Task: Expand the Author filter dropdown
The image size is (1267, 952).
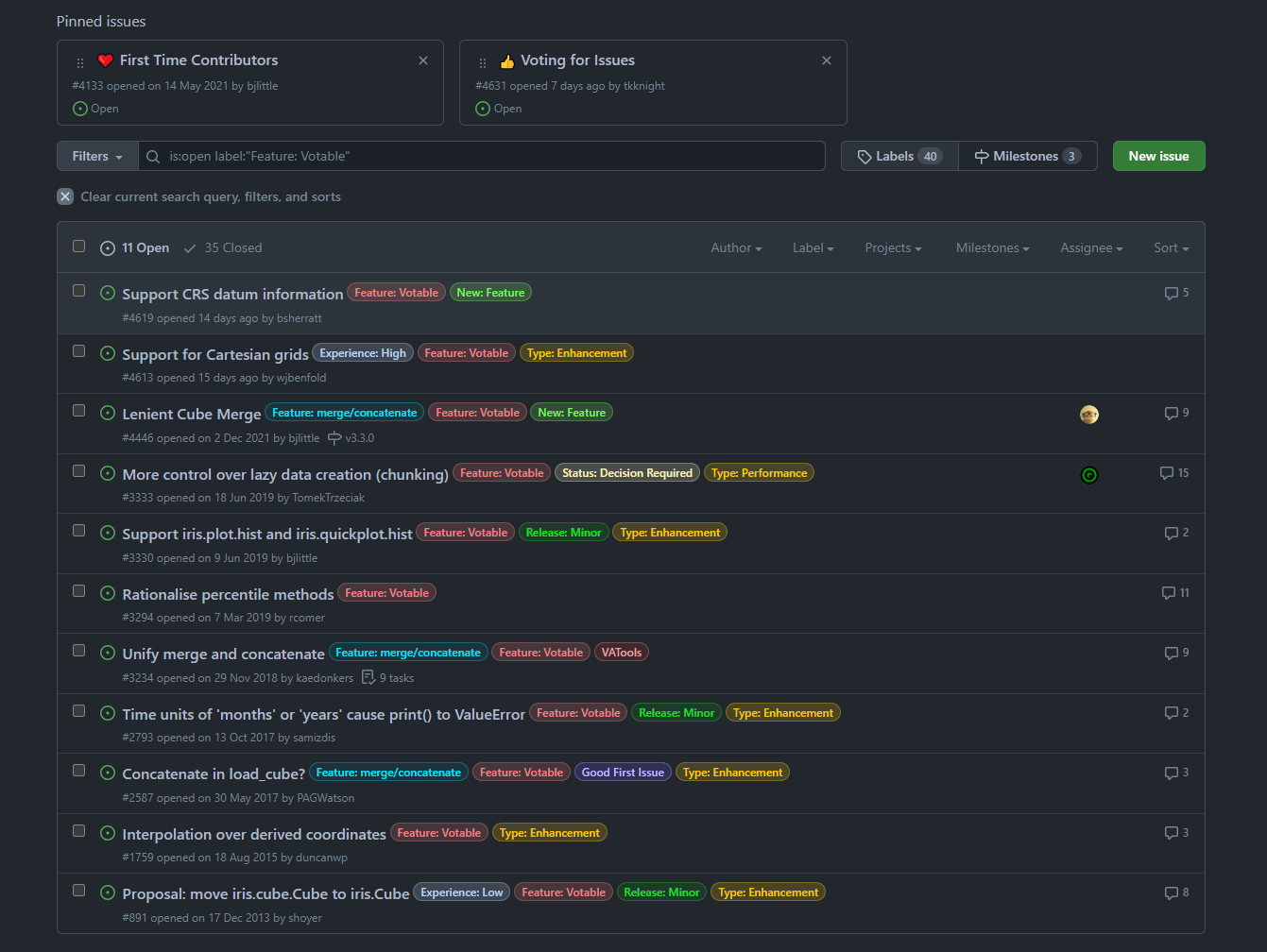Action: 736,247
